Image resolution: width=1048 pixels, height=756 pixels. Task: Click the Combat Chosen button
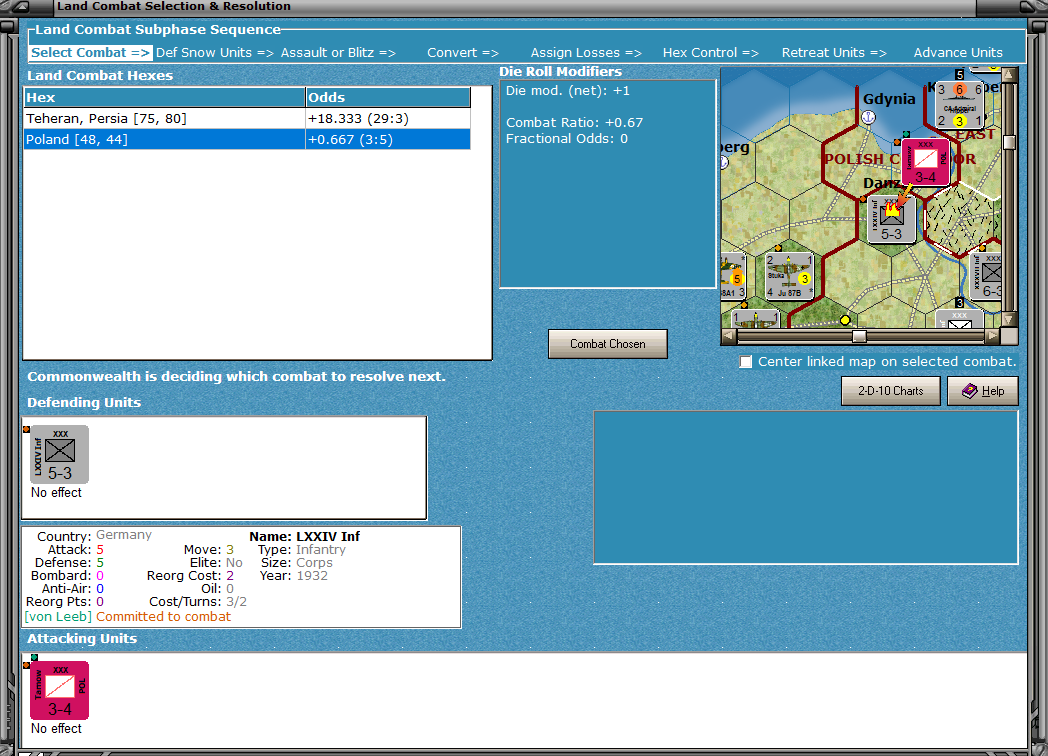[x=608, y=344]
